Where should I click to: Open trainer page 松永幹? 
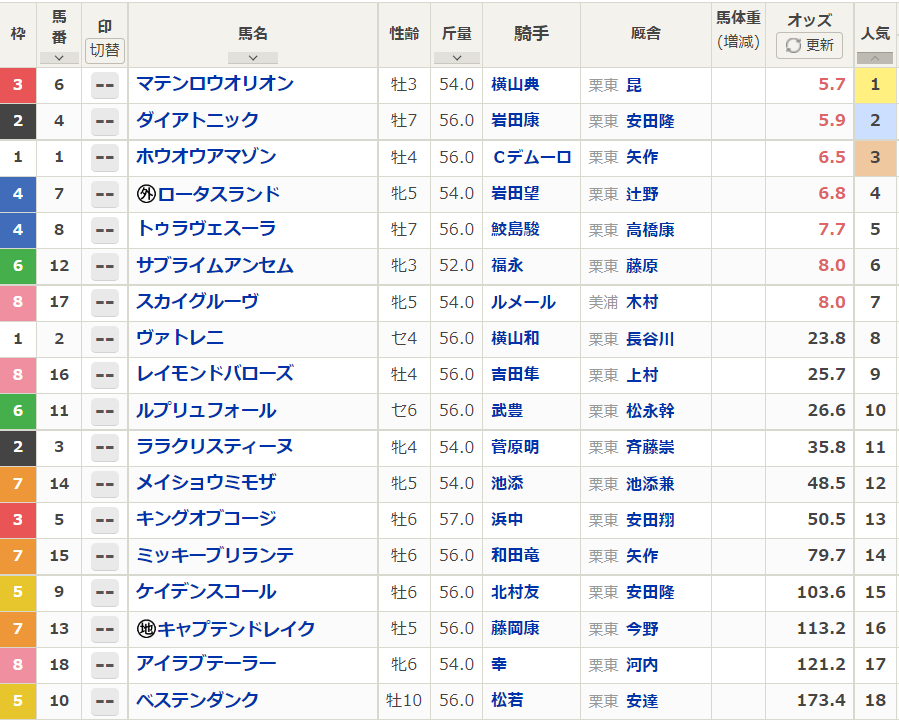(x=650, y=411)
